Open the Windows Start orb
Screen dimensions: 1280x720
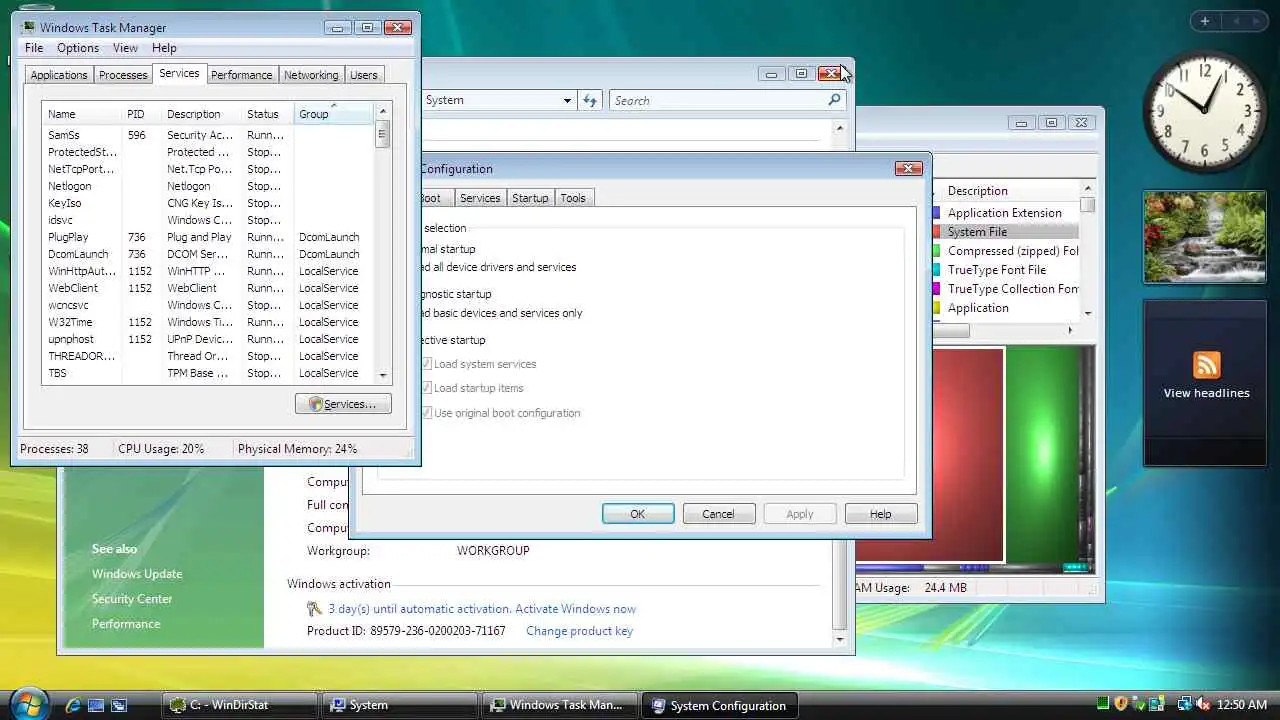[28, 702]
